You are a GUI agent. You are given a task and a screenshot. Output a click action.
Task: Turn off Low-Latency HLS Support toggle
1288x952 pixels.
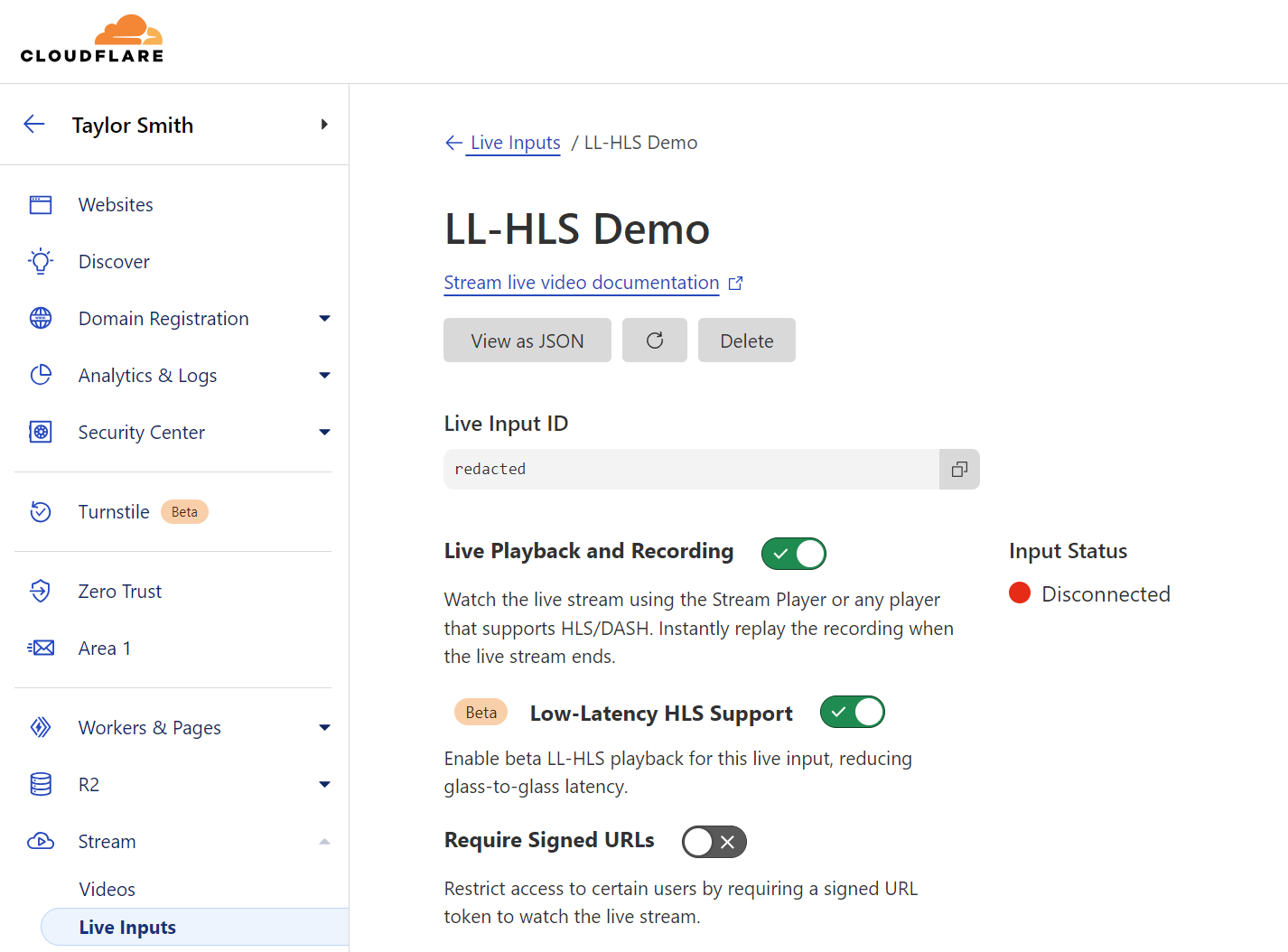(x=852, y=712)
